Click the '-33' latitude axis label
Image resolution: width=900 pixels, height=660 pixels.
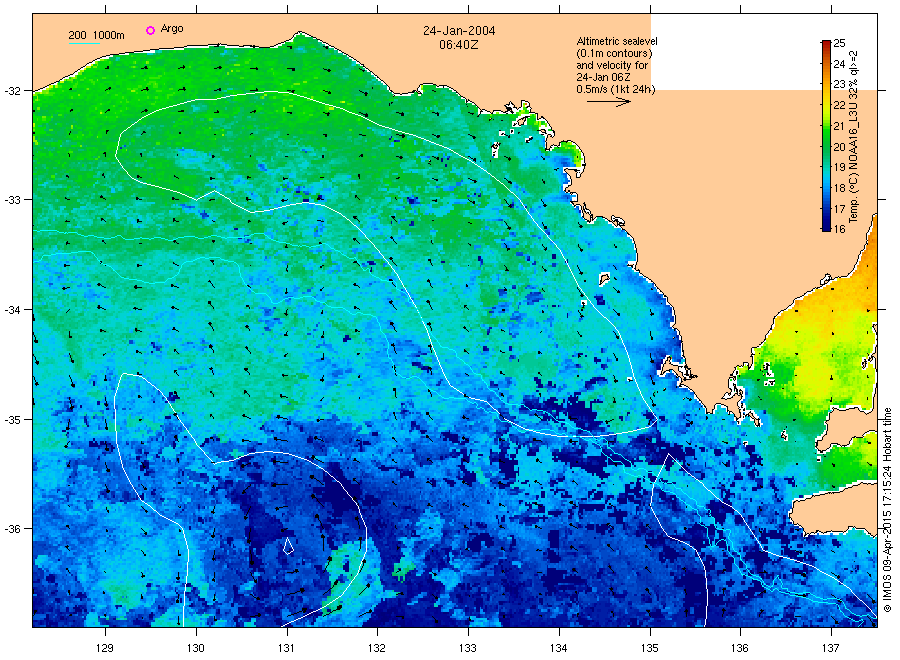11,200
